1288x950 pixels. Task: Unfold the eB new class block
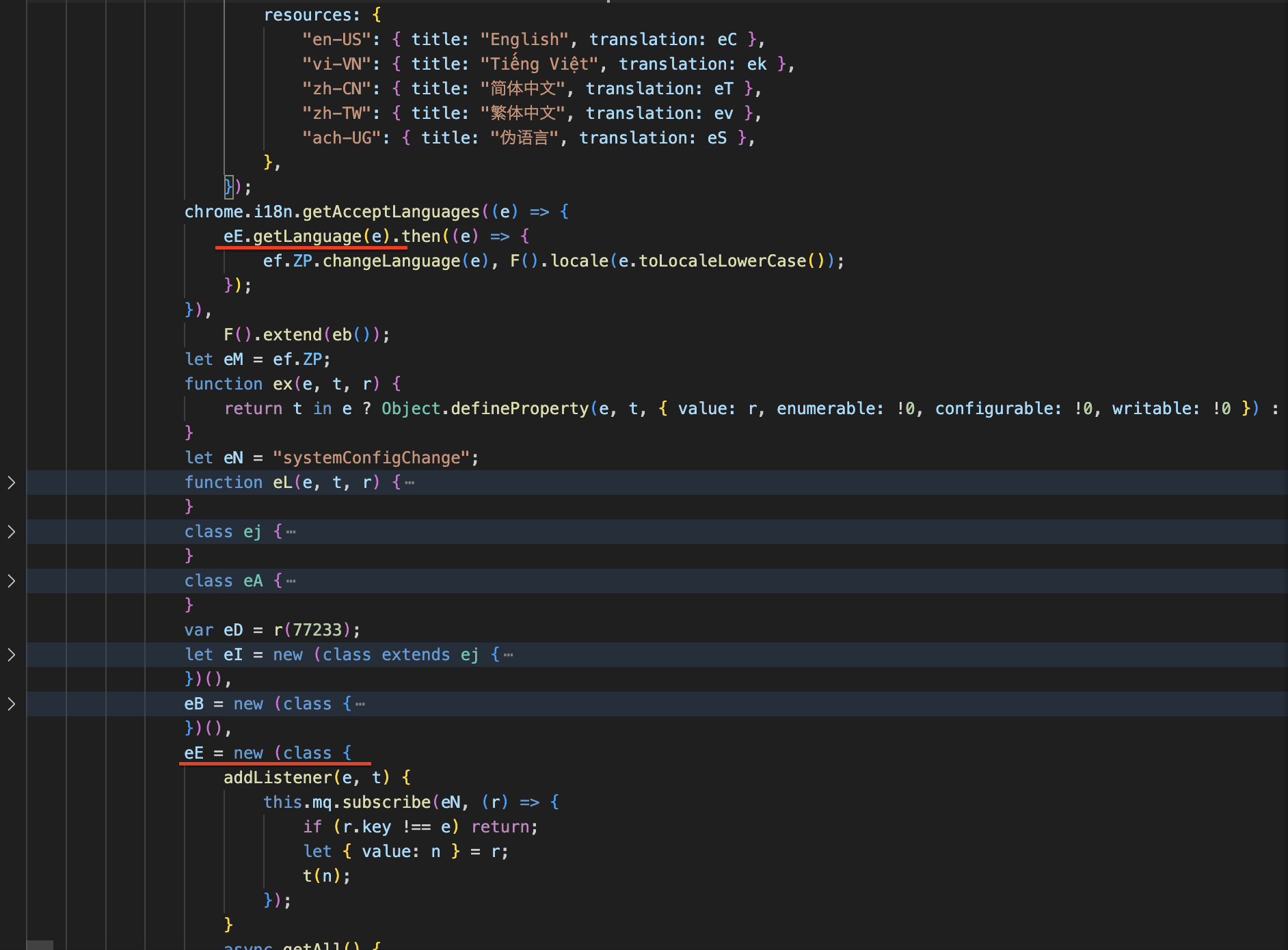pyautogui.click(x=12, y=704)
